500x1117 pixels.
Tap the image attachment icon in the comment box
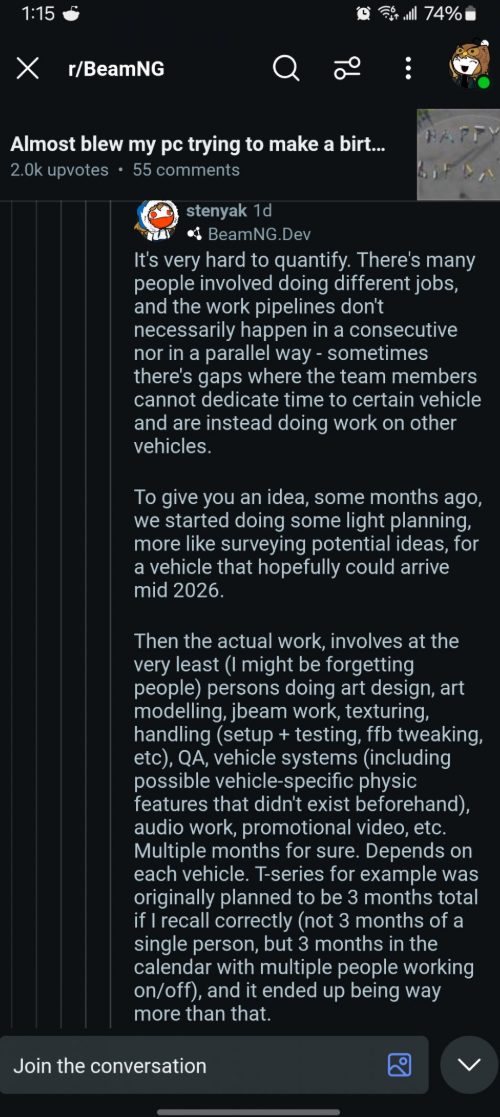399,1065
